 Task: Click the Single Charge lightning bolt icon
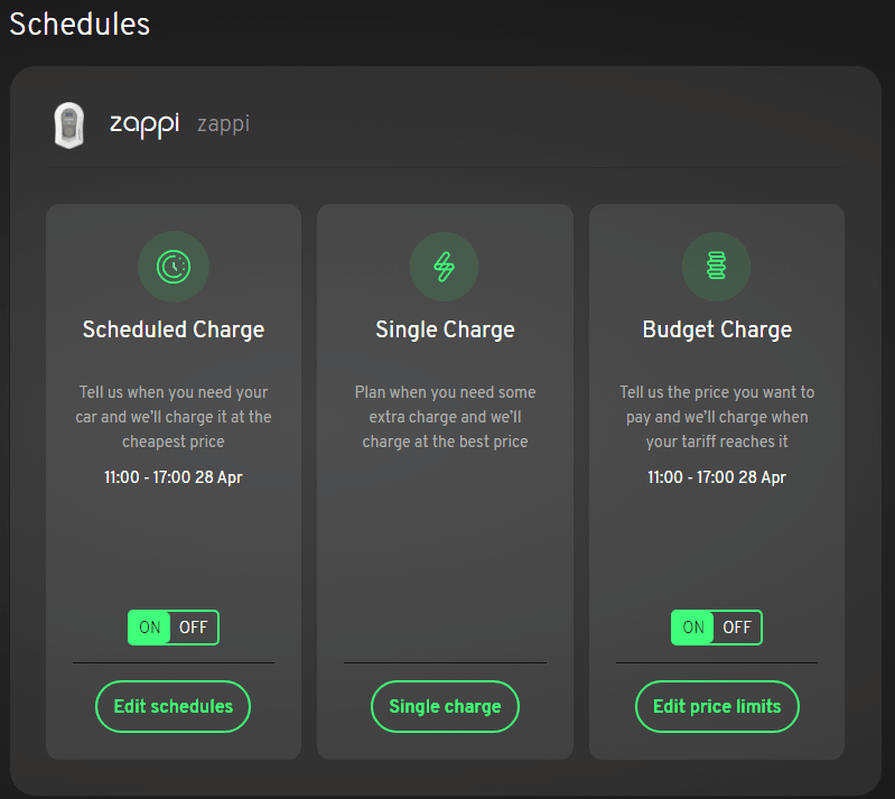click(x=444, y=266)
